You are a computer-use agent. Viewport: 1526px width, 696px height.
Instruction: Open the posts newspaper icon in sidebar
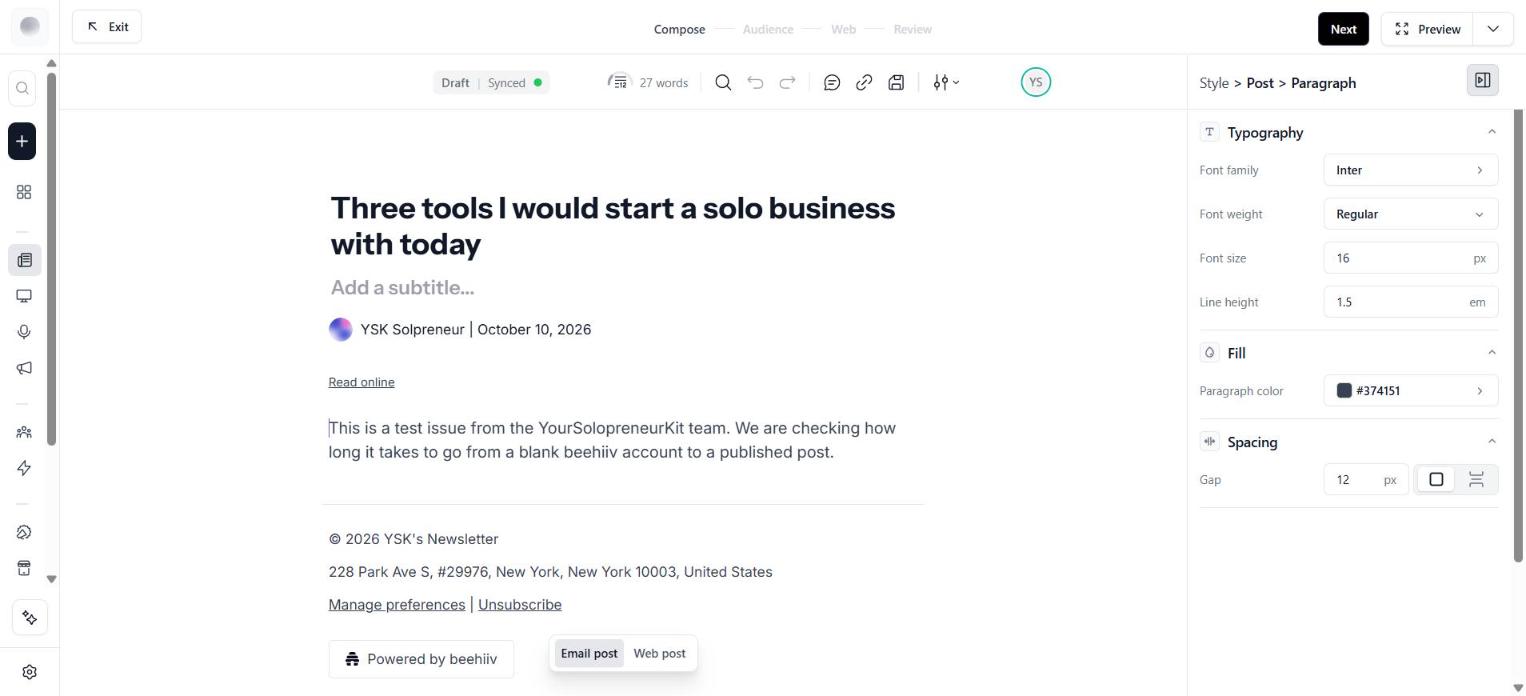24,260
